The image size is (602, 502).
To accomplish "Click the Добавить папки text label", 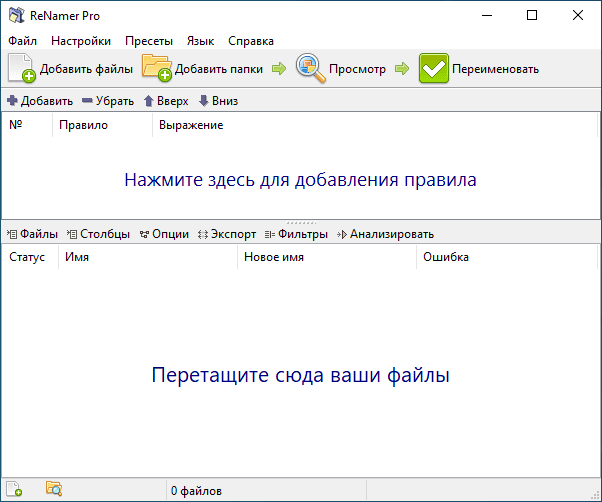I will pos(219,69).
